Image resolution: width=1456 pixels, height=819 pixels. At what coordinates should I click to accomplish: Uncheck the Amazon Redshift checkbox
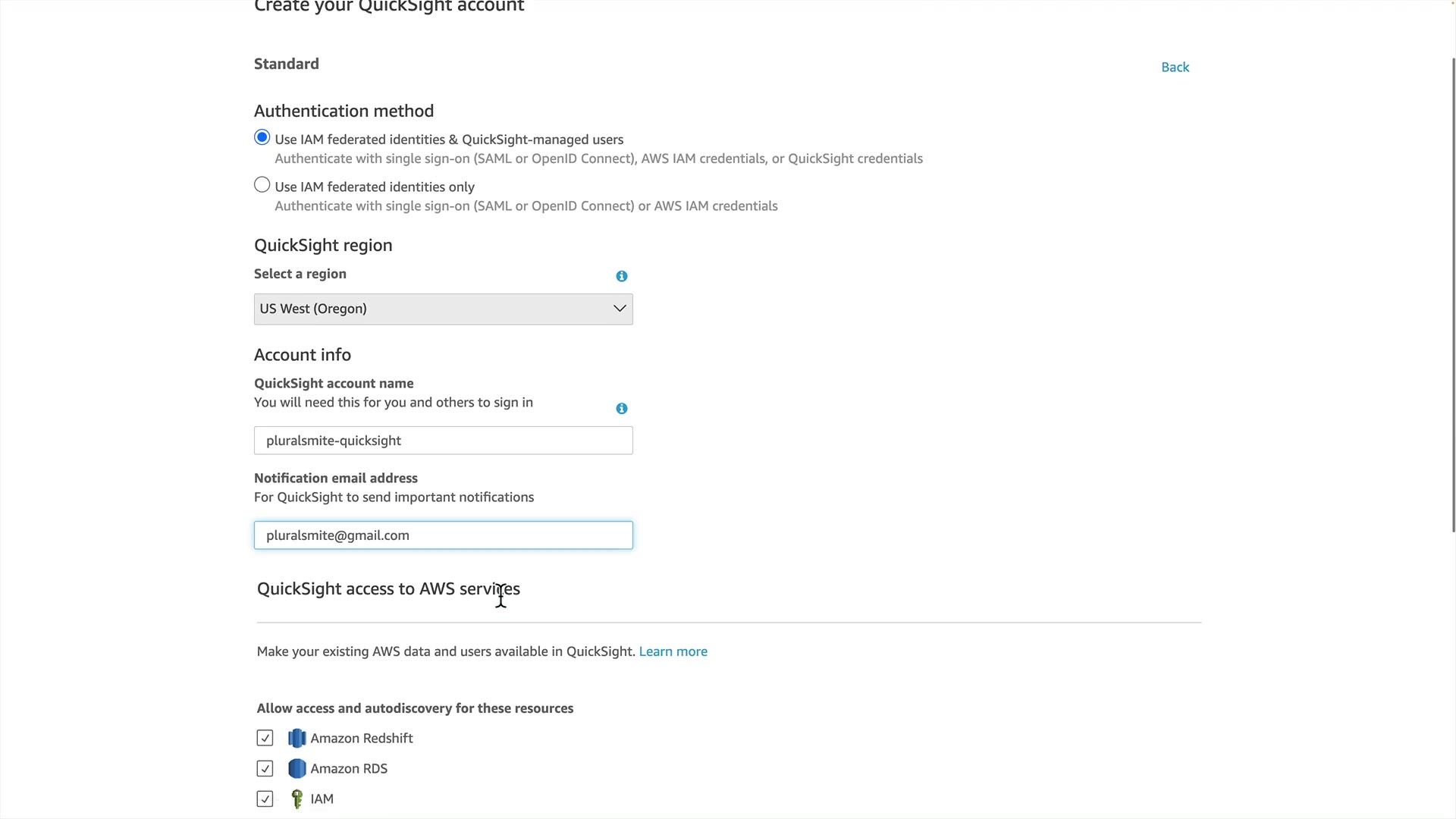click(x=265, y=738)
